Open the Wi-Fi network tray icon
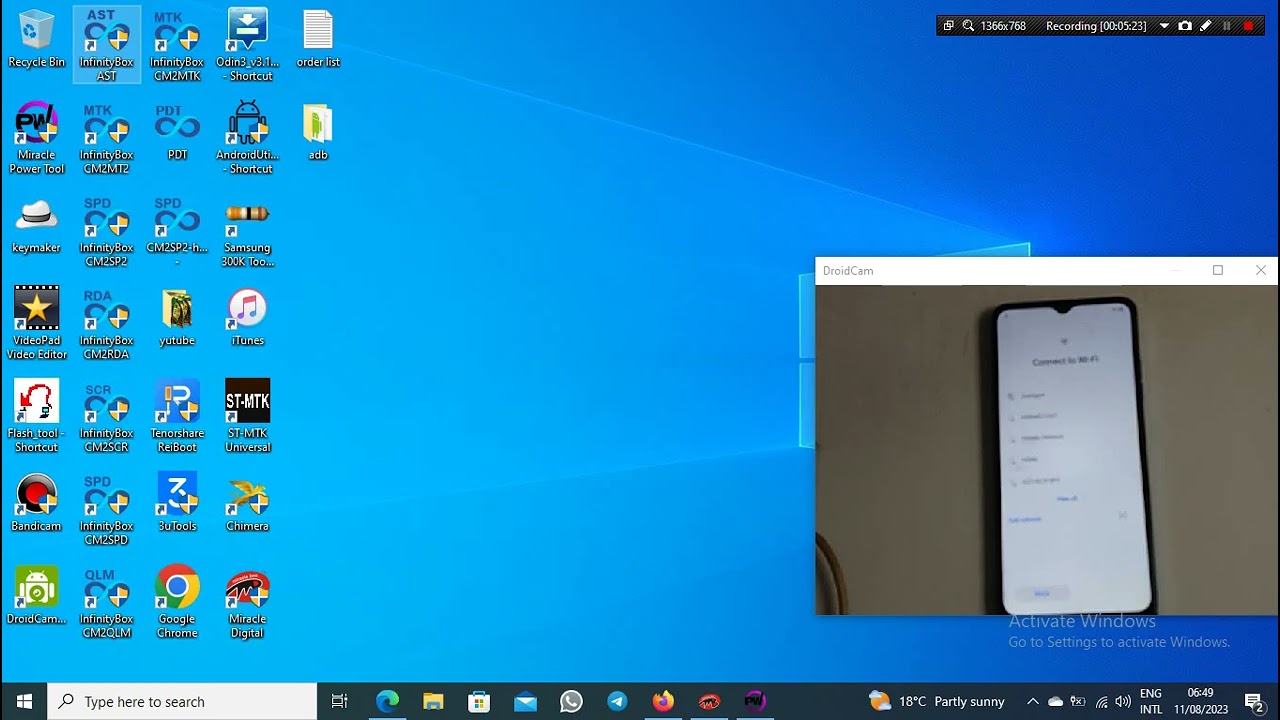 [x=1101, y=701]
